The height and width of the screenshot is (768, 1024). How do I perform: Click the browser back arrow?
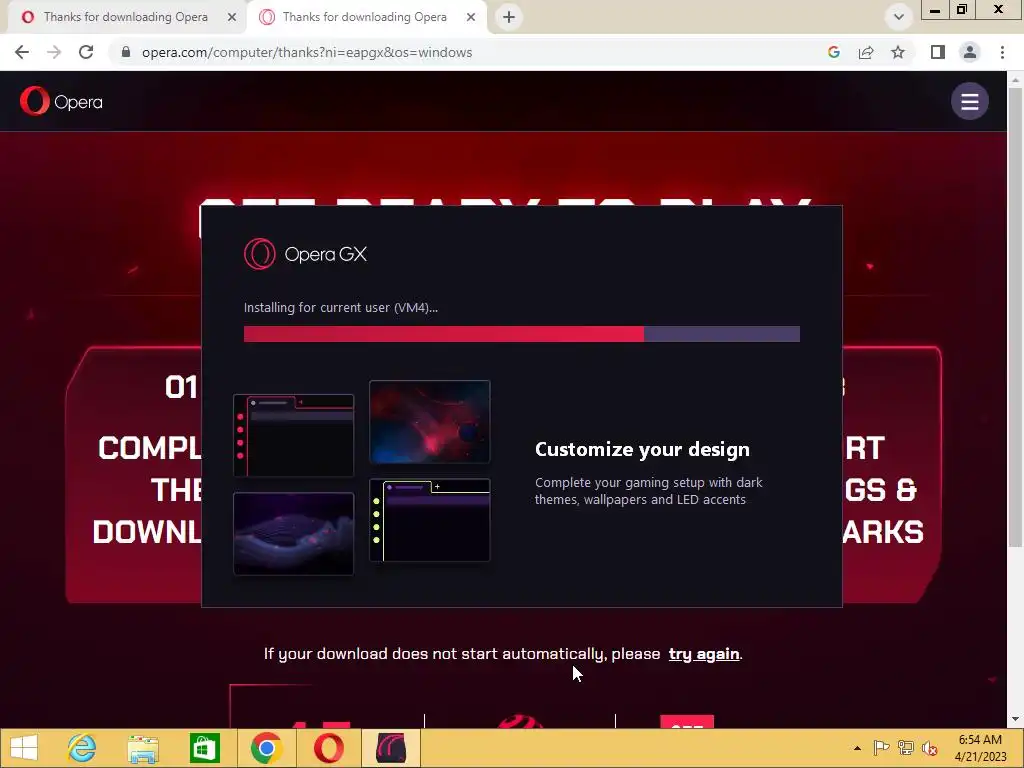22,52
